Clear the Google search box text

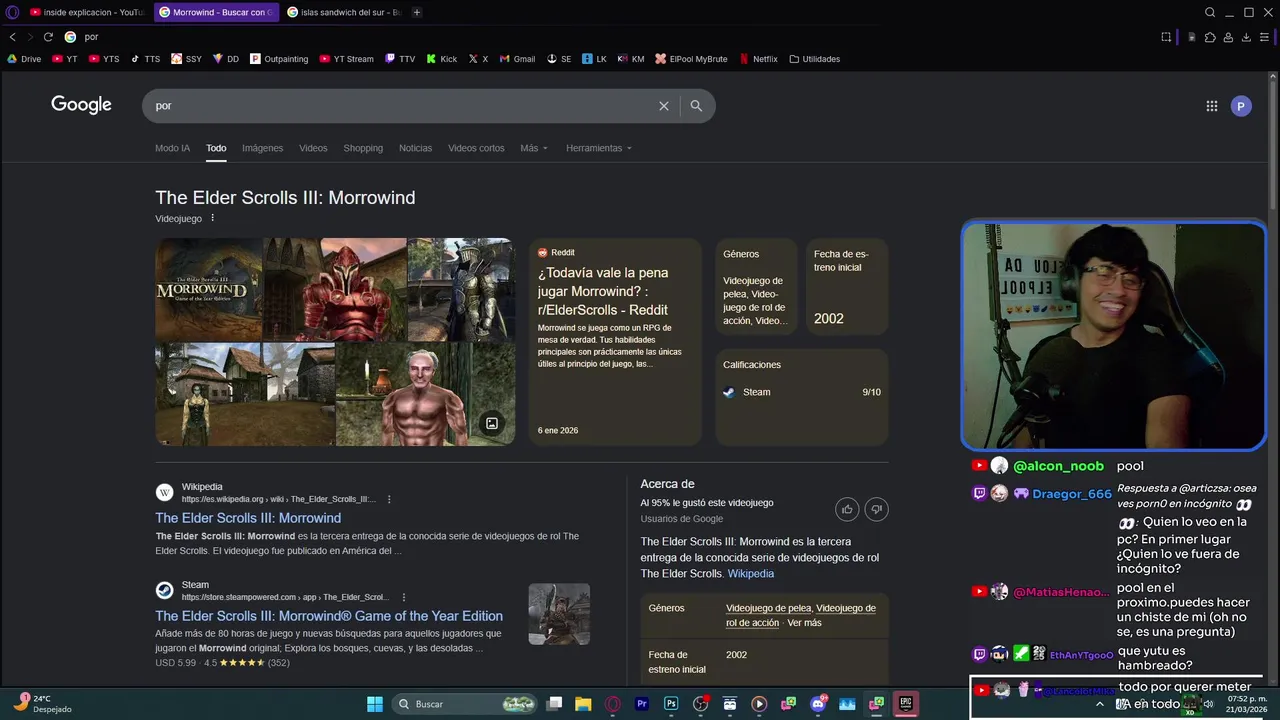click(x=663, y=105)
